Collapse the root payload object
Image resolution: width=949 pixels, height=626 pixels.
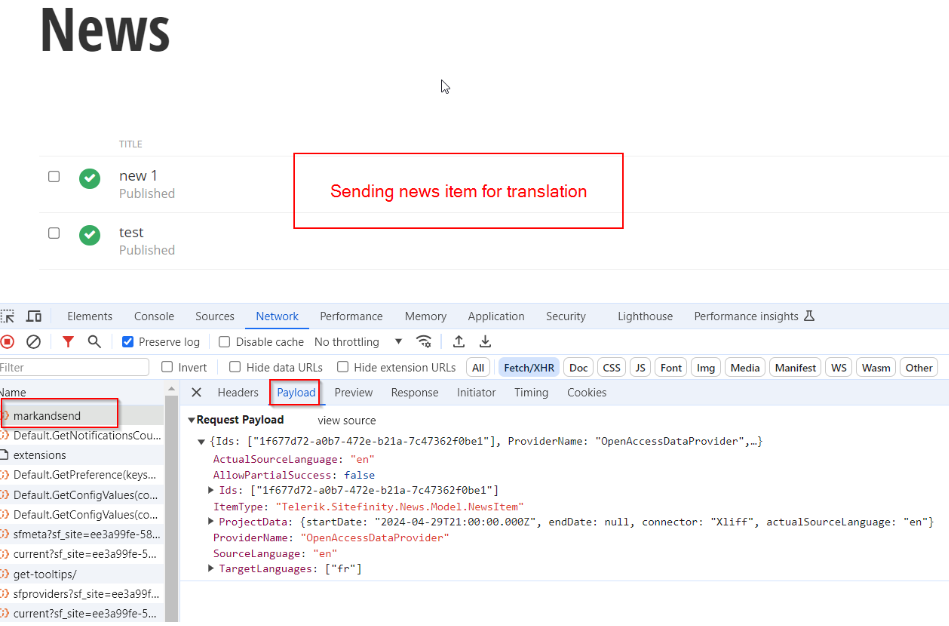(x=202, y=442)
